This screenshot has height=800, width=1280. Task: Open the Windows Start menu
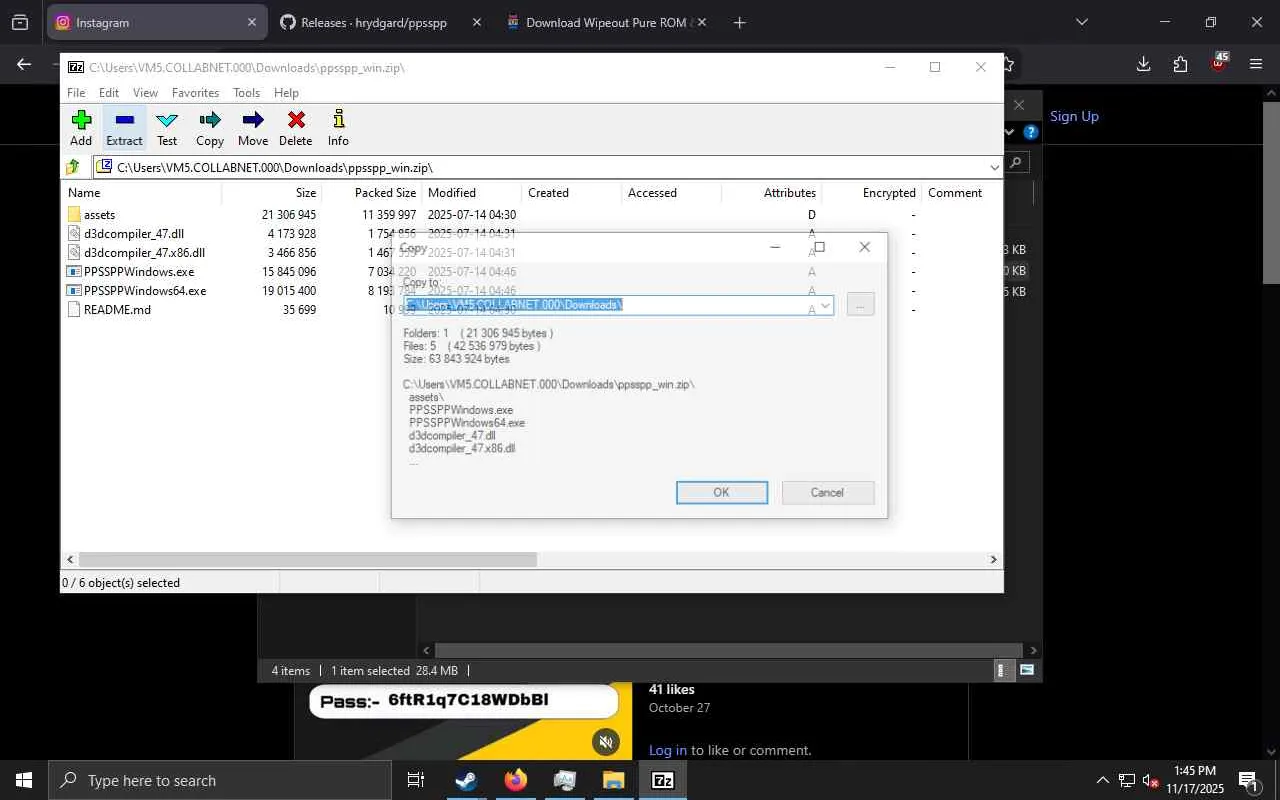pyautogui.click(x=24, y=780)
